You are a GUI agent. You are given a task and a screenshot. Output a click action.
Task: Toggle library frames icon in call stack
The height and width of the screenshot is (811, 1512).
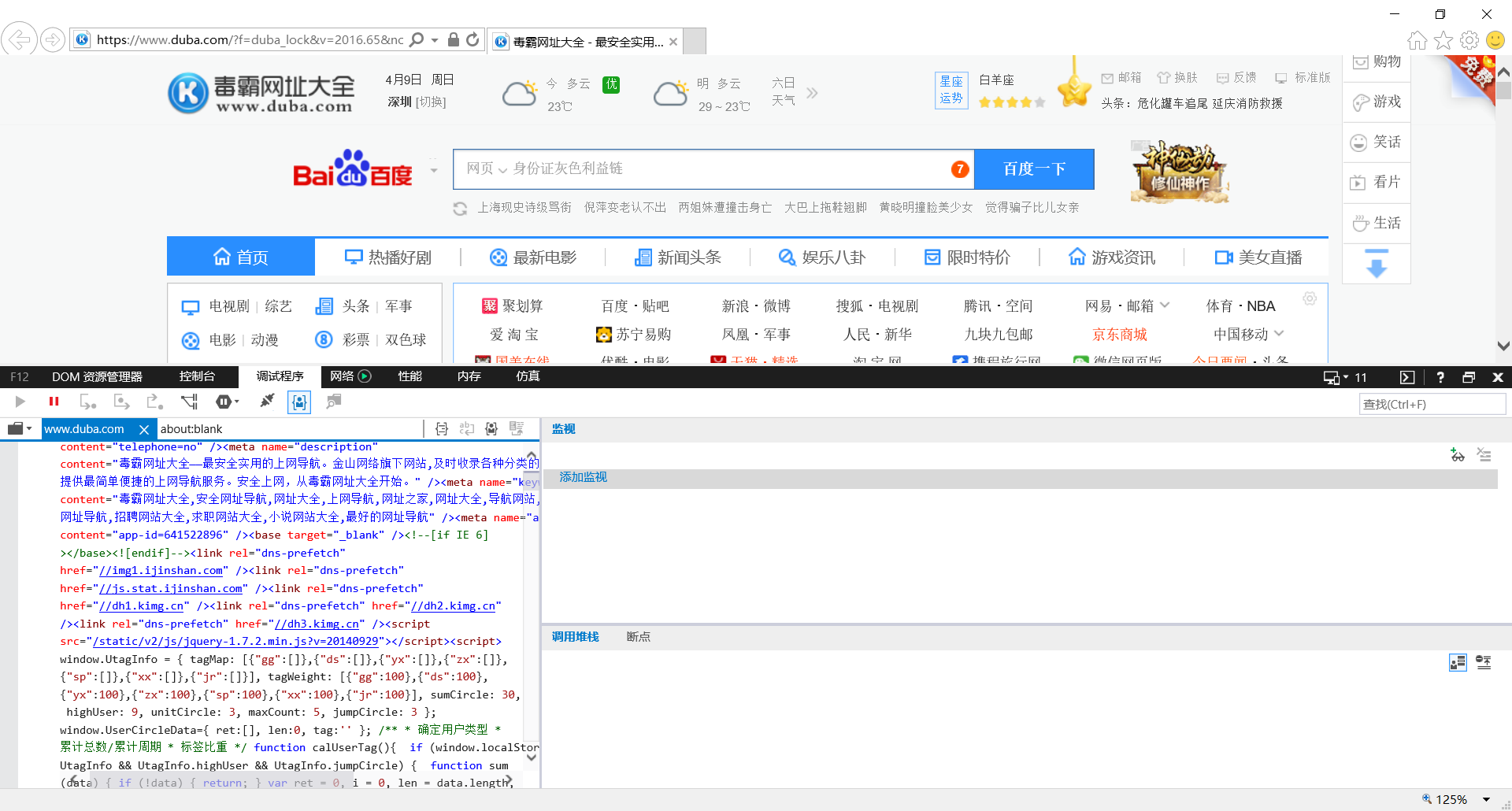pyautogui.click(x=1458, y=662)
